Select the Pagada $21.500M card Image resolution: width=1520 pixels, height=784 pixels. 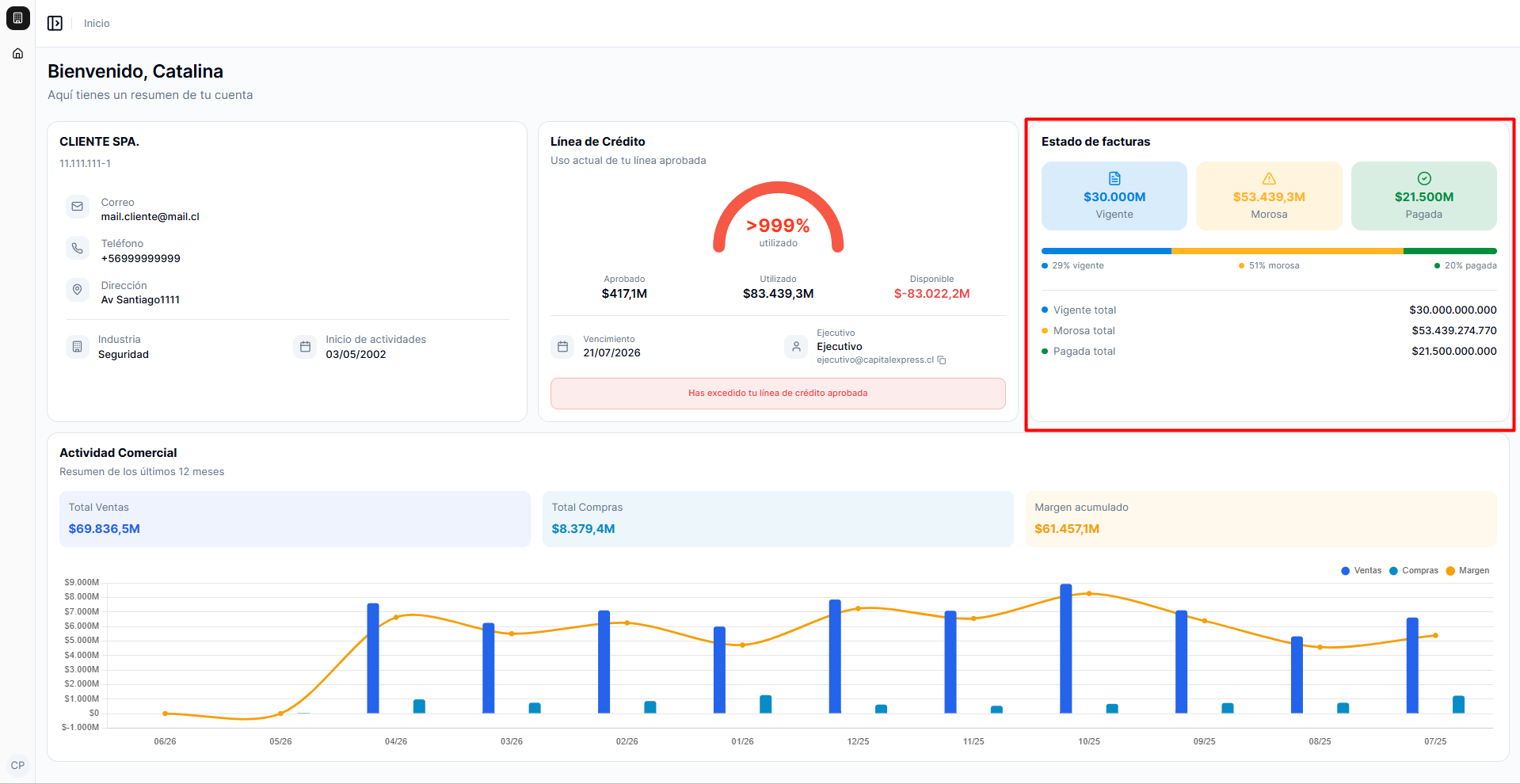coord(1424,196)
